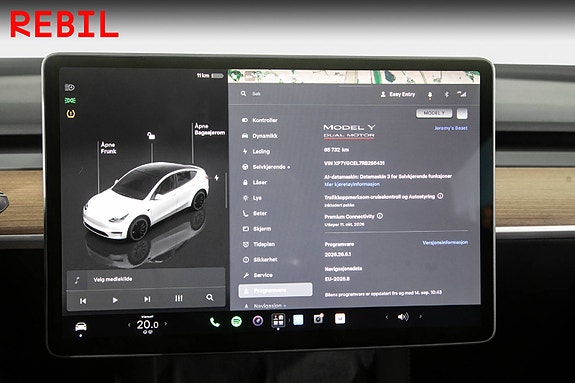Open the media equalizer icon
Image resolution: width=575 pixels, height=383 pixels.
179,299
